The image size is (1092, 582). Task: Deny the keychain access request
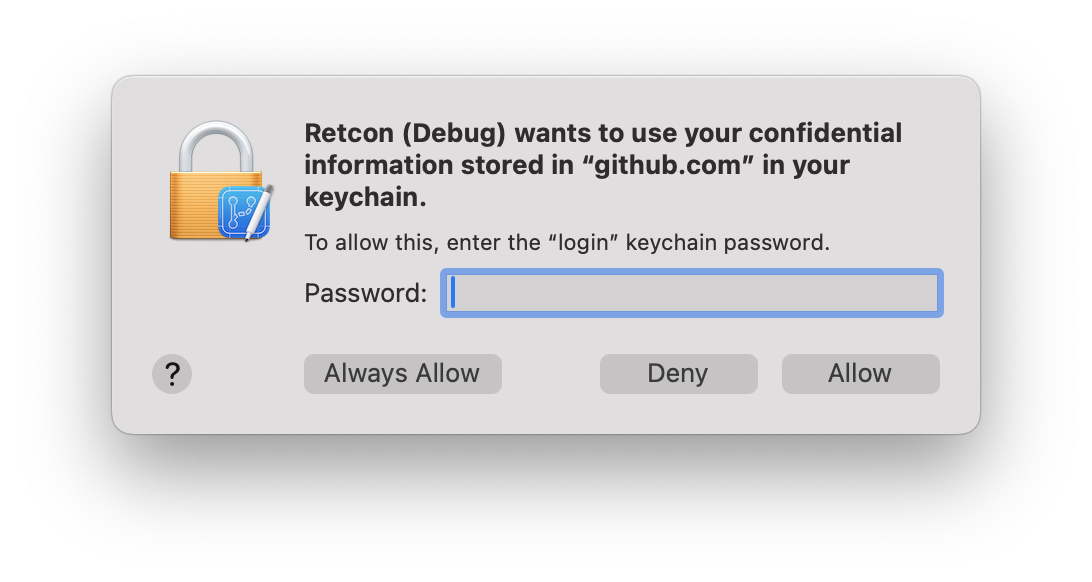pos(678,374)
